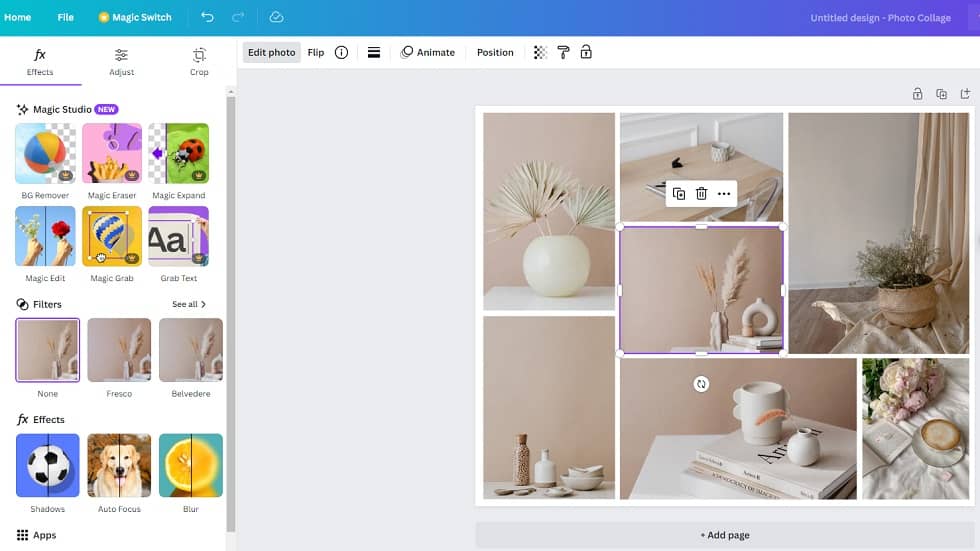
Task: Click the Add page button
Action: pyautogui.click(x=725, y=535)
